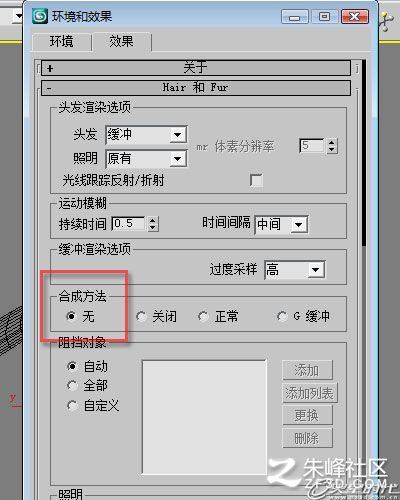This screenshot has height=500, width=400.
Task: Click the dialog's vertical scrollbar
Action: [363, 153]
